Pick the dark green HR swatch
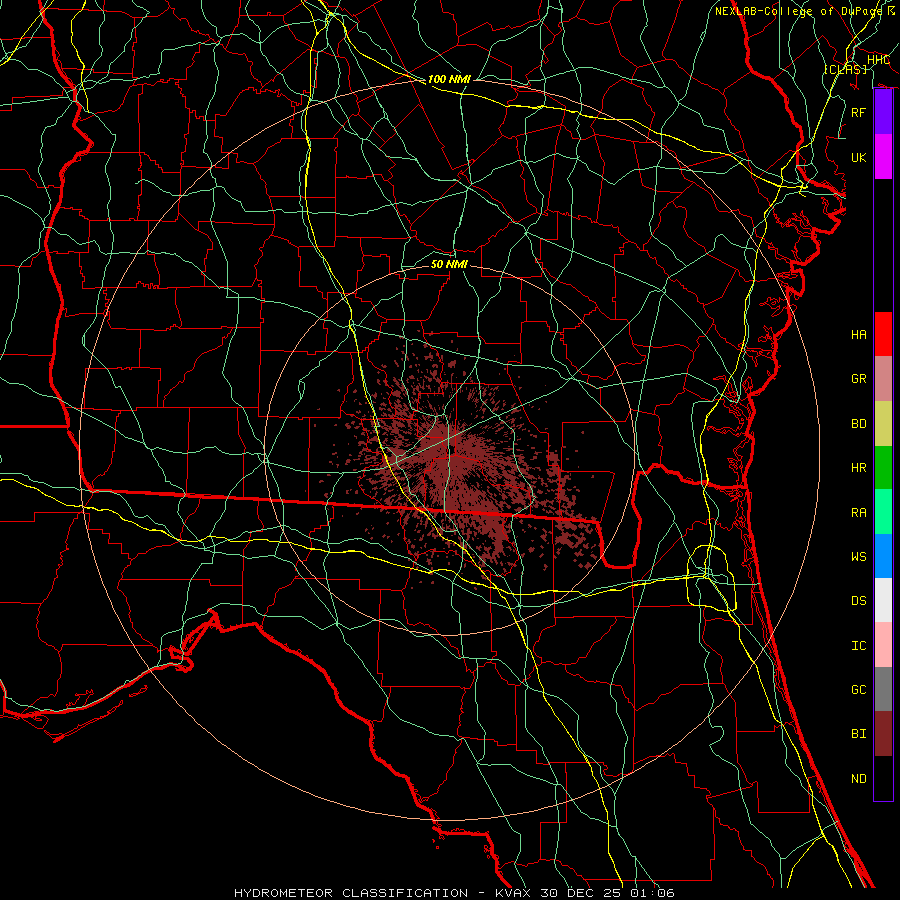The image size is (900, 900). click(883, 467)
